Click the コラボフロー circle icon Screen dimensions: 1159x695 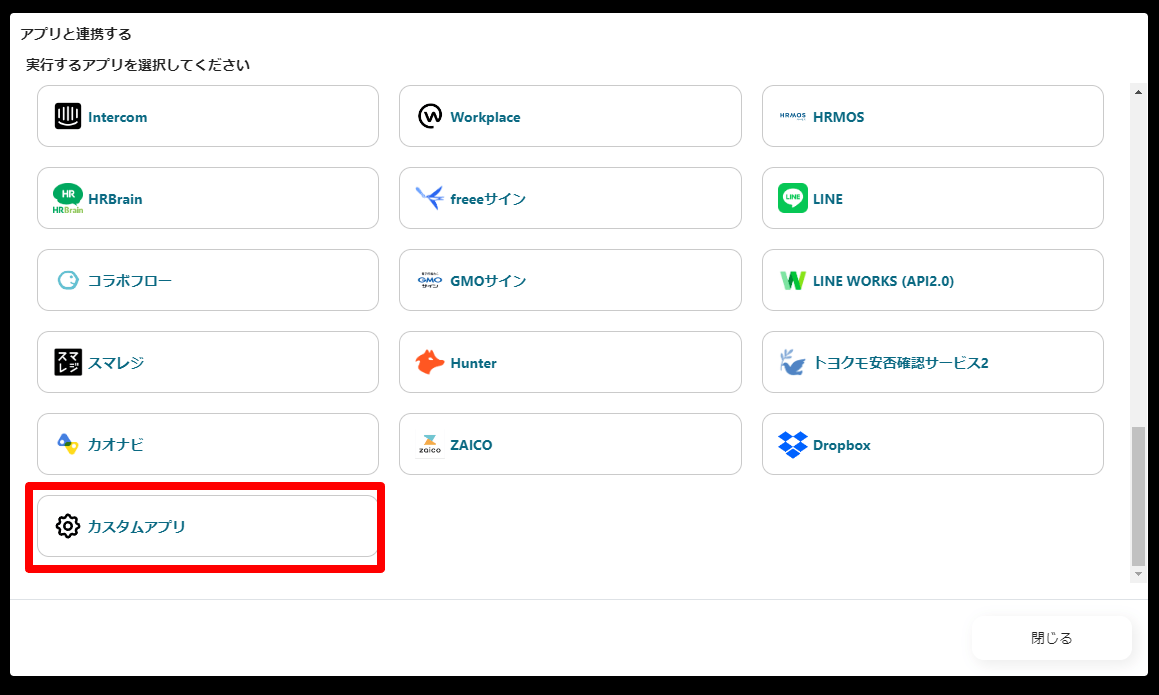[x=68, y=280]
